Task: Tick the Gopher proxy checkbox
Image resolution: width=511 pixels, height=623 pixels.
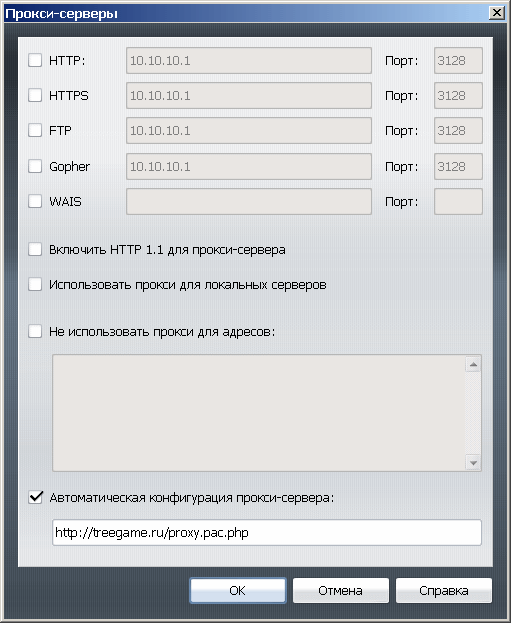Action: (x=35, y=166)
